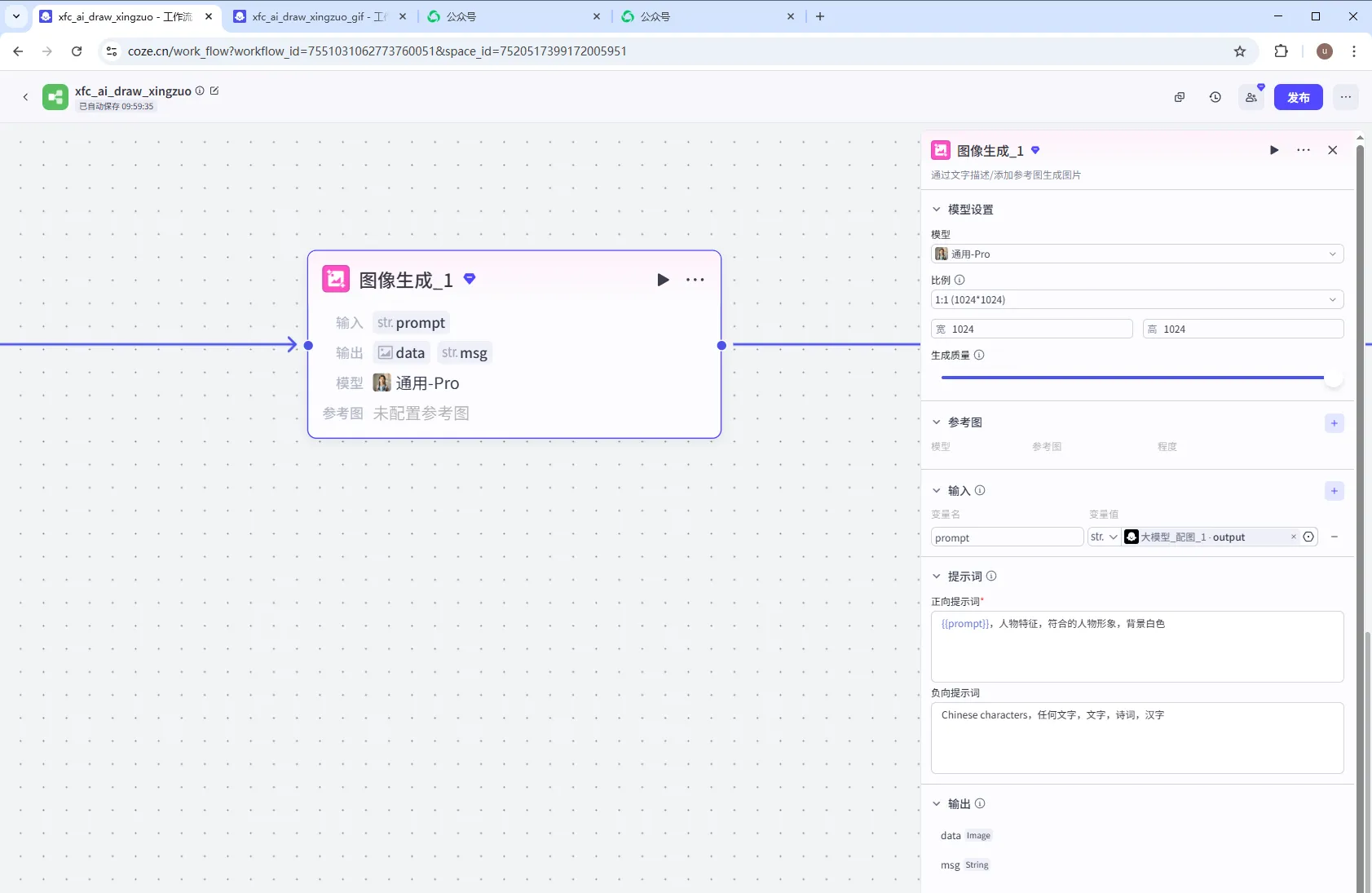
Task: Click the duplicate workflow icon in header
Action: pos(1179,97)
